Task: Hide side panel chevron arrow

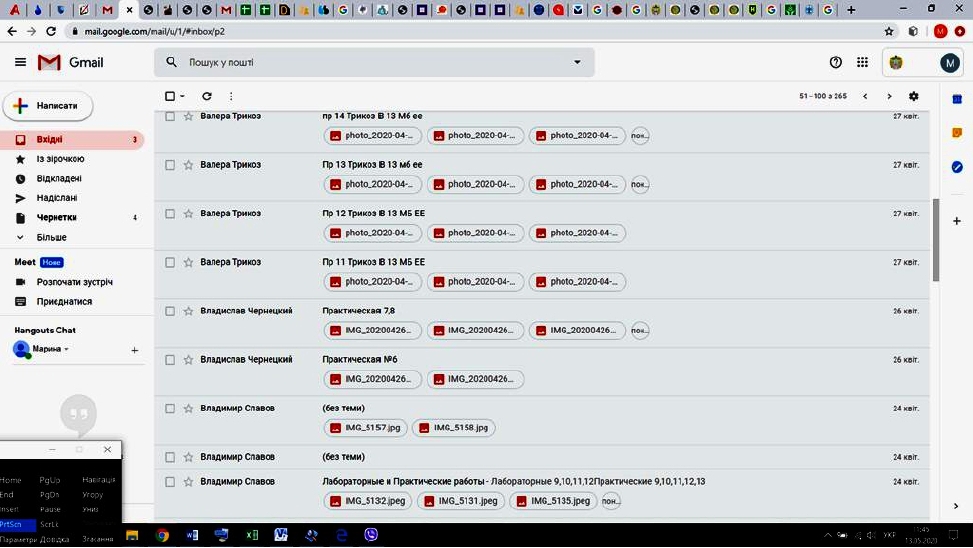Action: [x=956, y=506]
